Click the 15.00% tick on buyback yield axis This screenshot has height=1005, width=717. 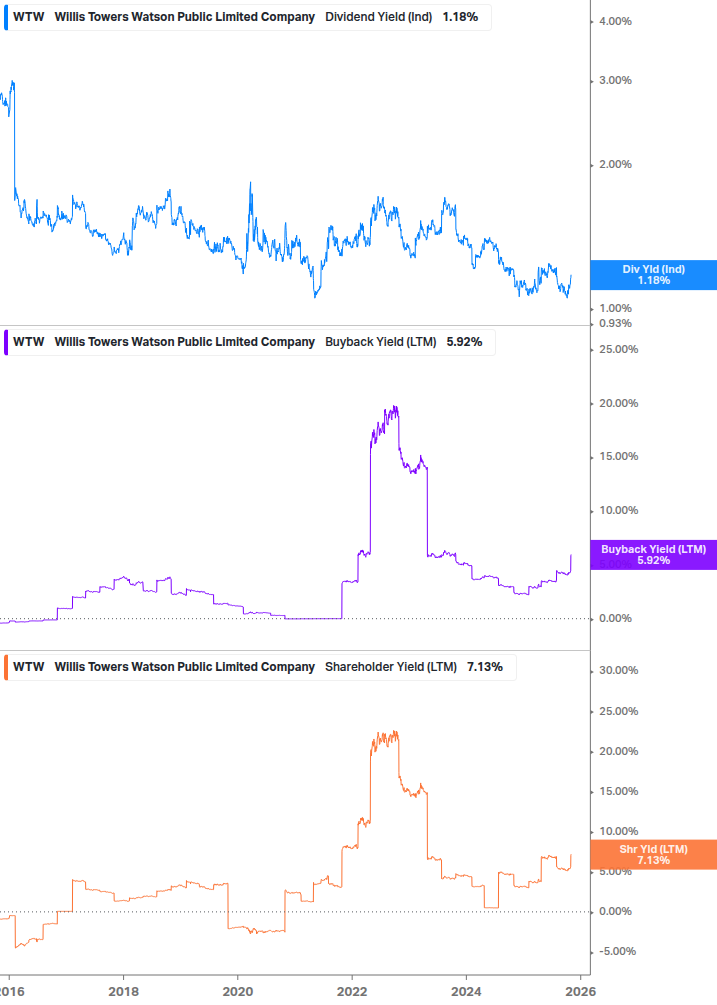618,456
